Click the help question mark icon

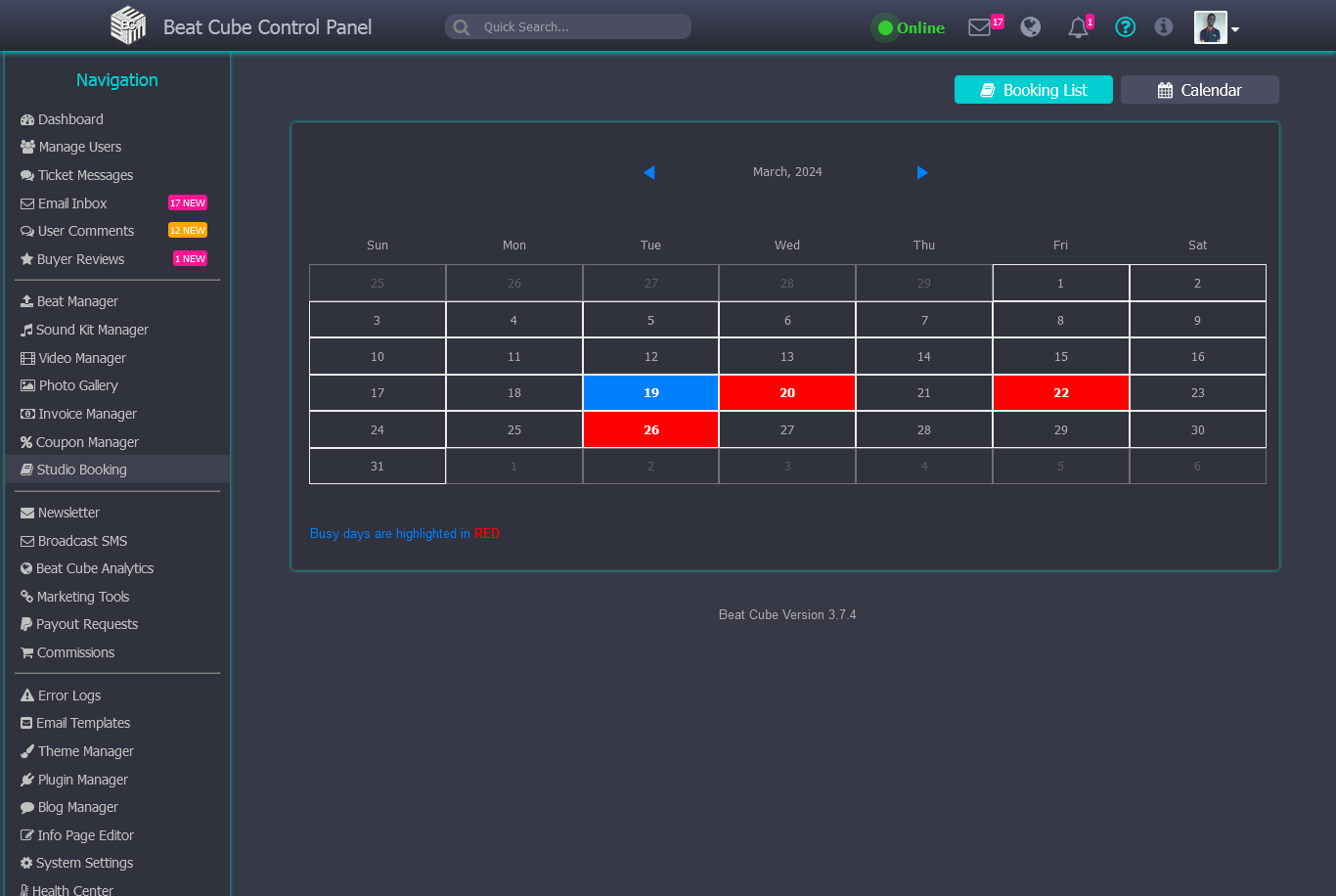click(1126, 27)
